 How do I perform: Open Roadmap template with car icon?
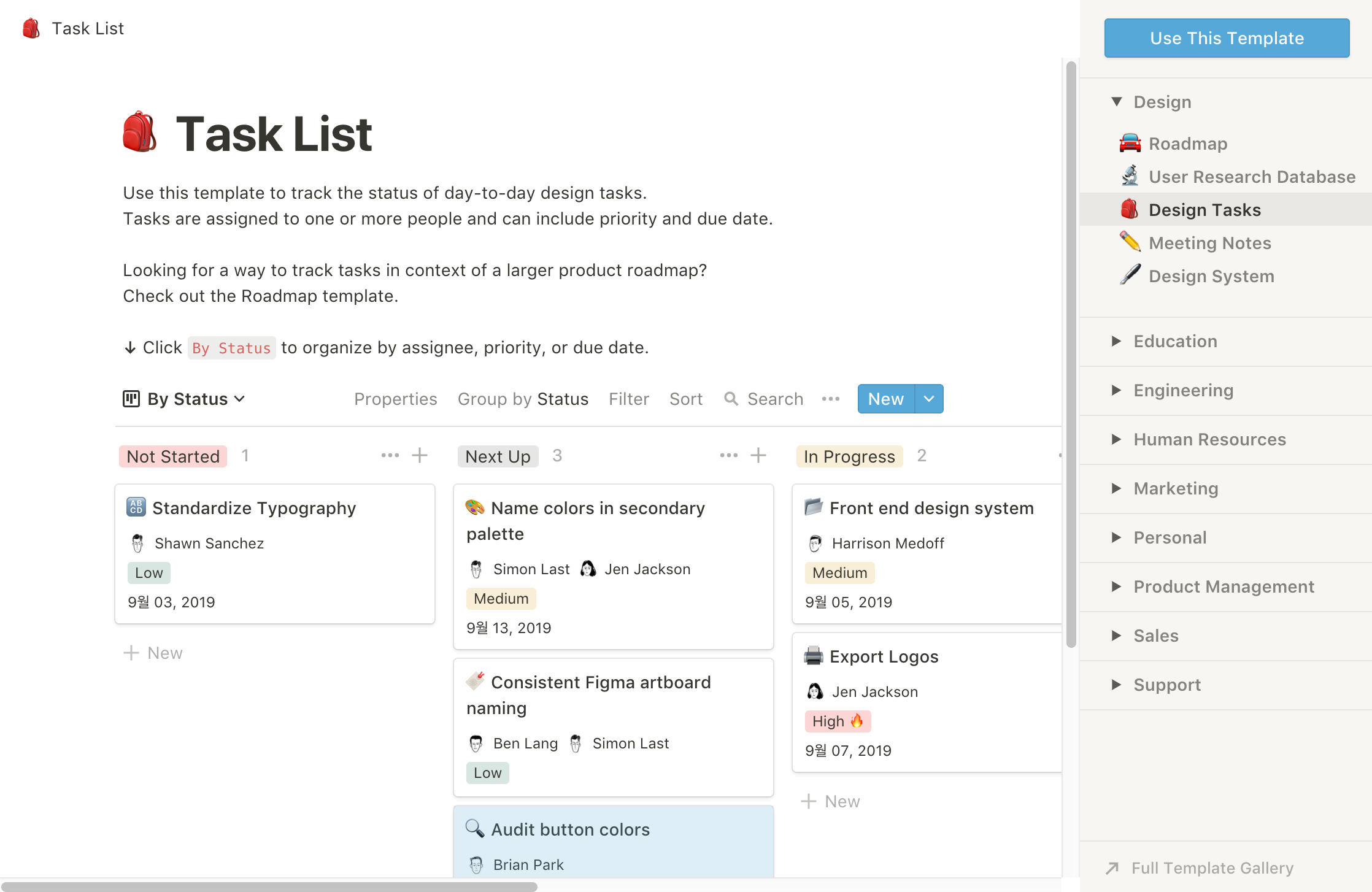[x=1188, y=144]
